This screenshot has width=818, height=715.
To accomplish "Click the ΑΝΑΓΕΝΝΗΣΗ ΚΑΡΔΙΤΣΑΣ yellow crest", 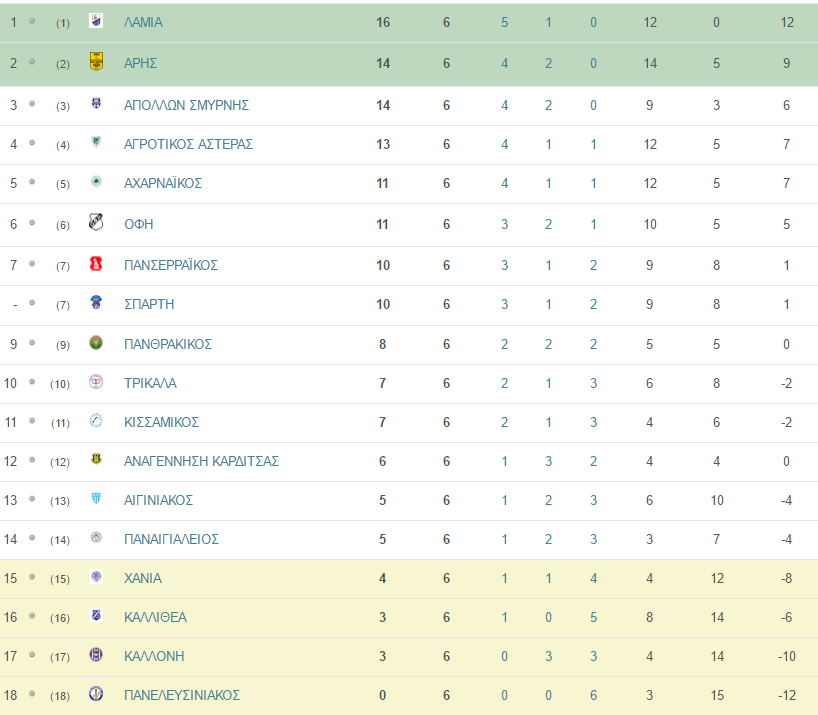I will (x=96, y=459).
